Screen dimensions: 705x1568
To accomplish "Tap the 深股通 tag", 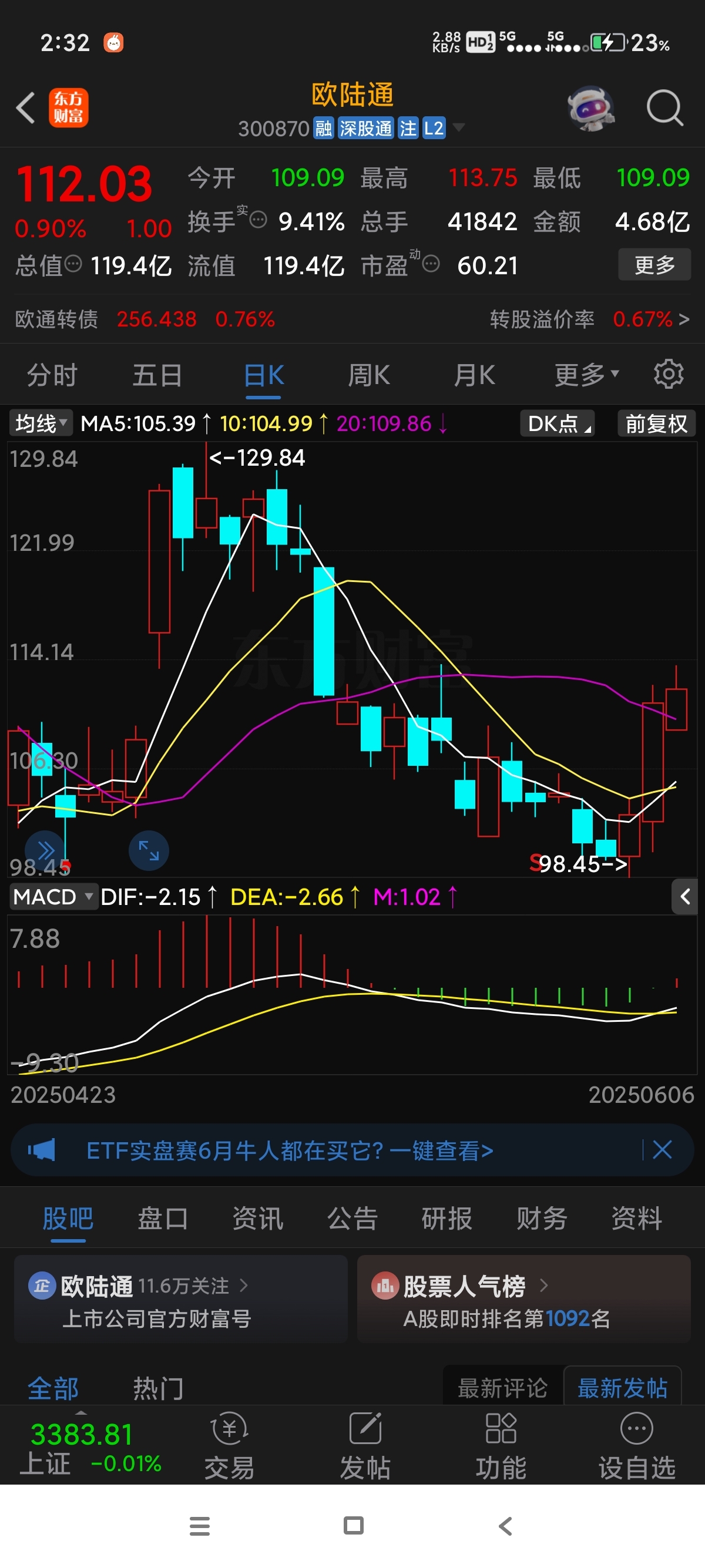I will click(366, 129).
